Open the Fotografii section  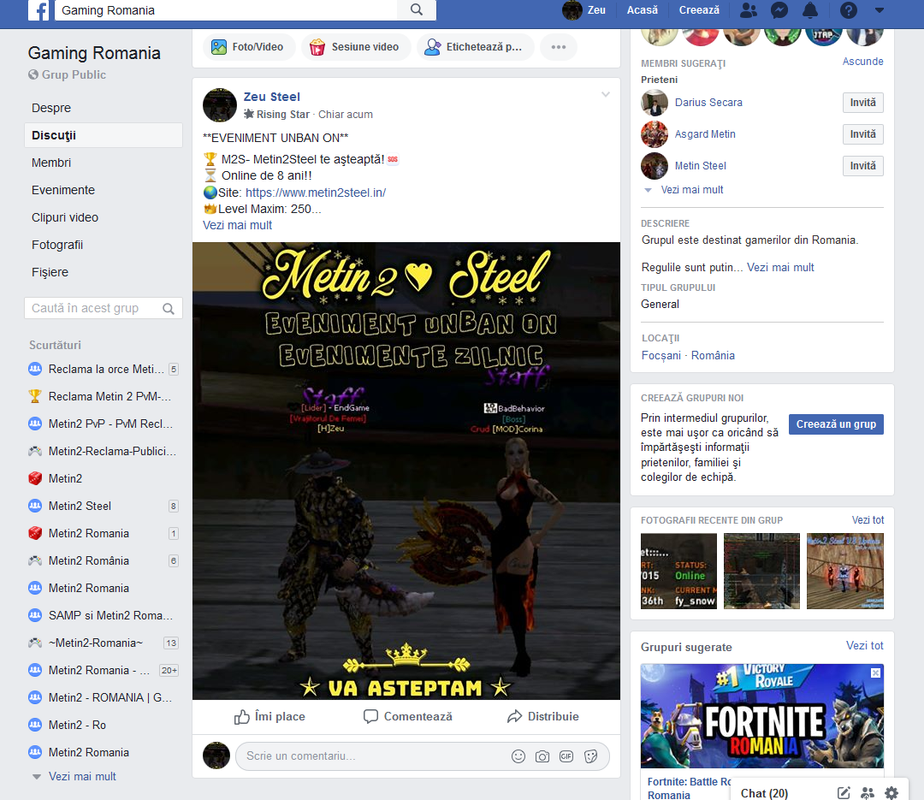pyautogui.click(x=57, y=244)
